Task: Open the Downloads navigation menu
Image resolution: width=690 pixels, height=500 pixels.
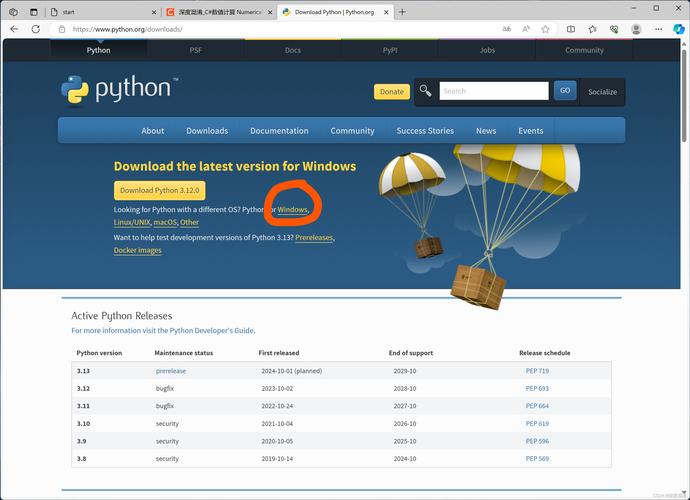Action: point(207,131)
